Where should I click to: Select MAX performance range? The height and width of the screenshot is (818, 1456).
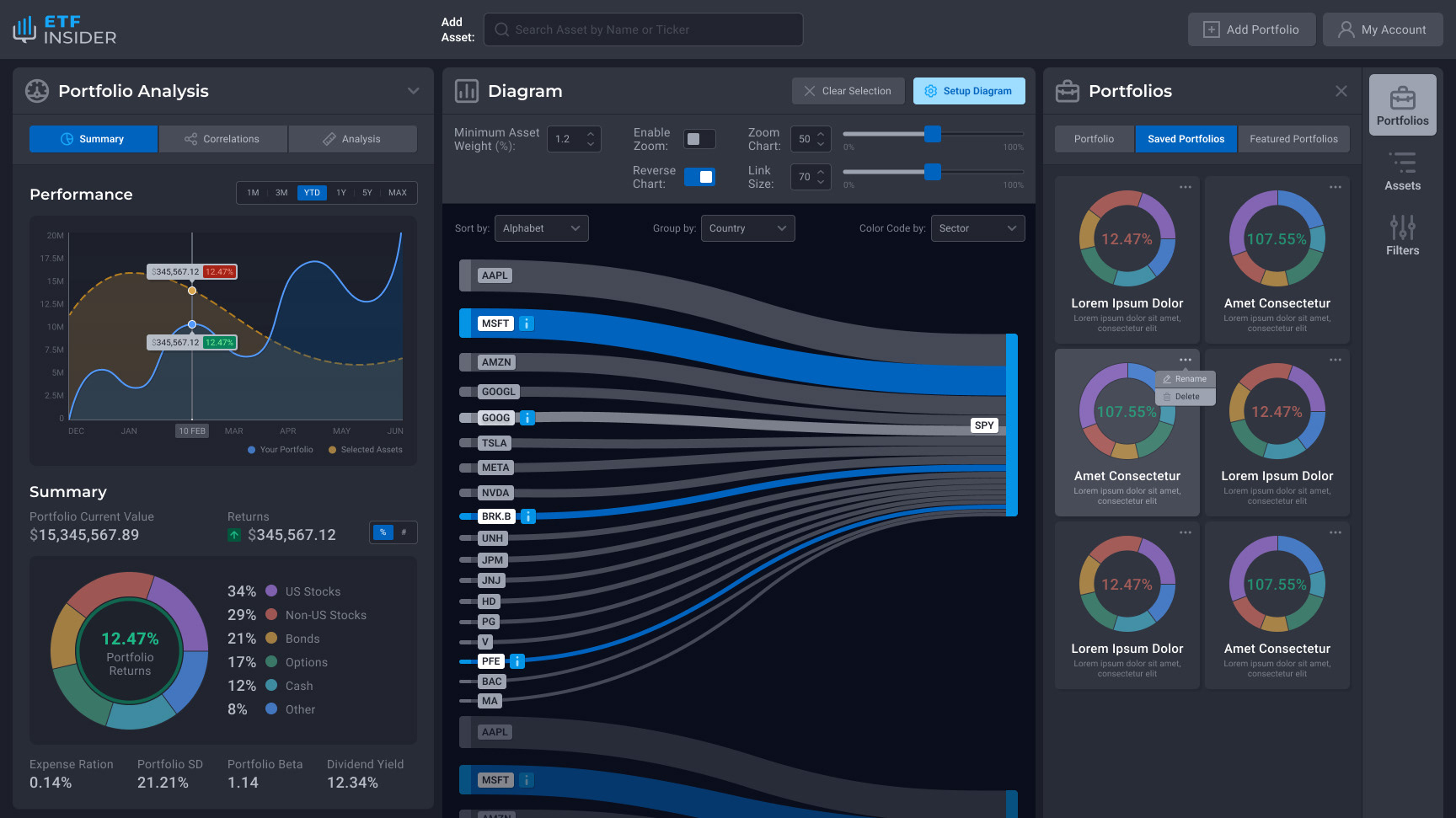398,193
